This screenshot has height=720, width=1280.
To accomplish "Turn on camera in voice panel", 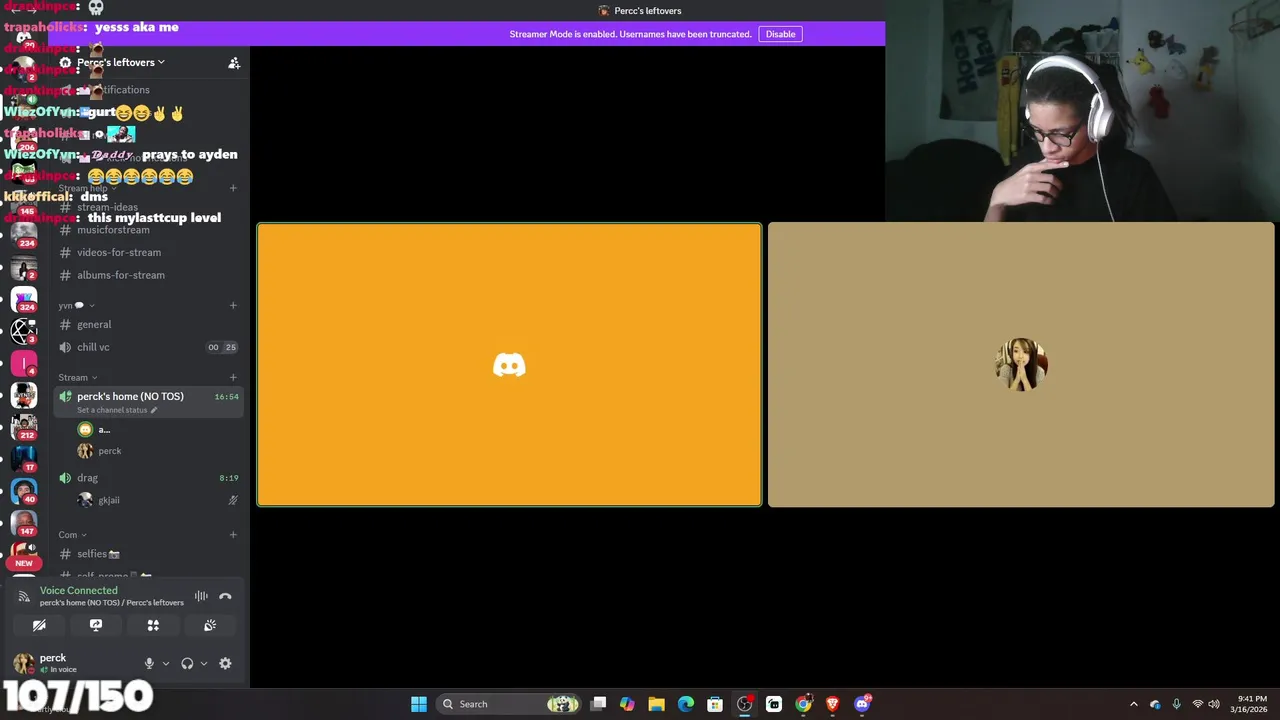I will tap(39, 625).
